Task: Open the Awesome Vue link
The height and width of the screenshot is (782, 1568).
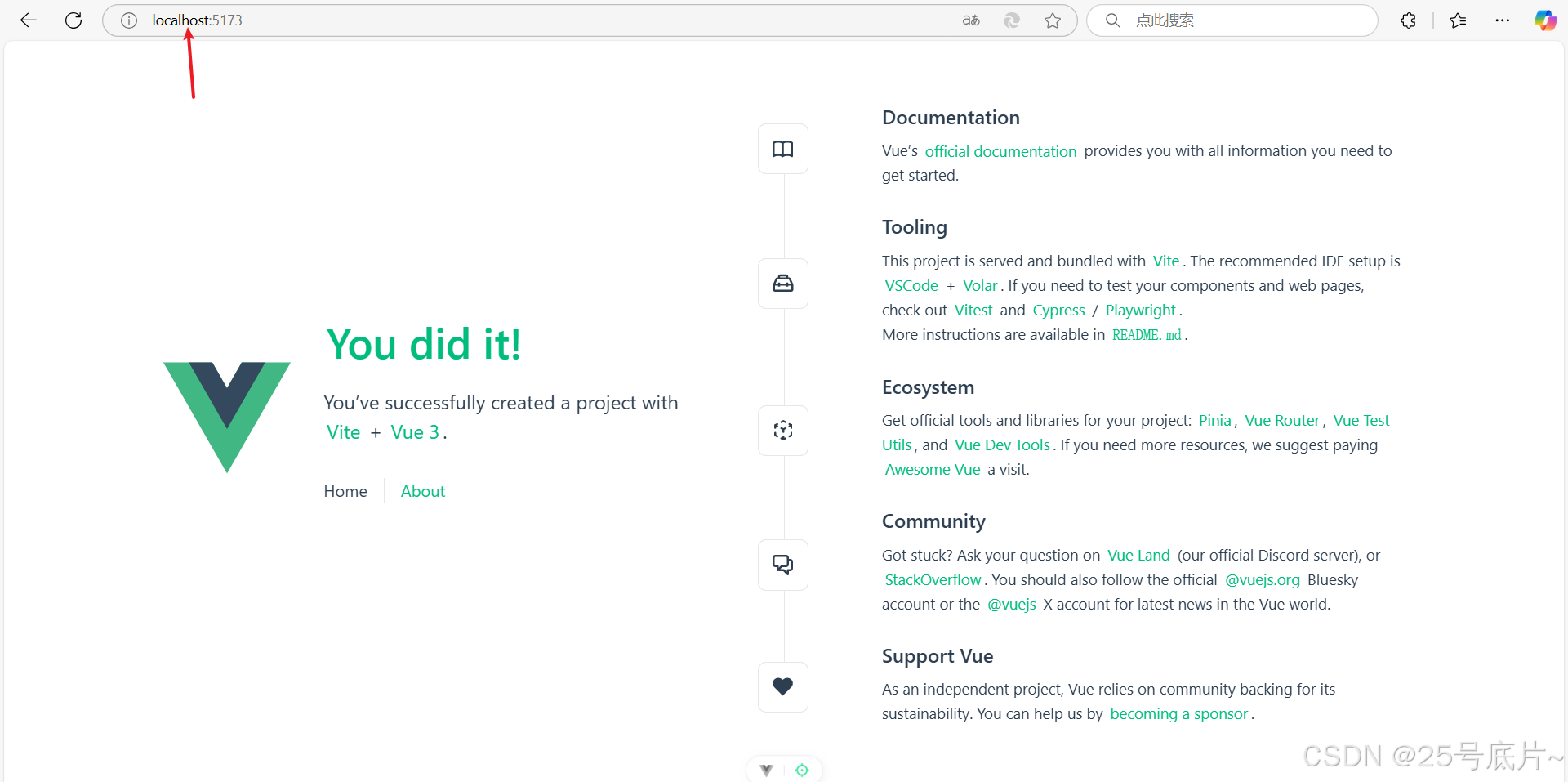Action: pos(933,470)
